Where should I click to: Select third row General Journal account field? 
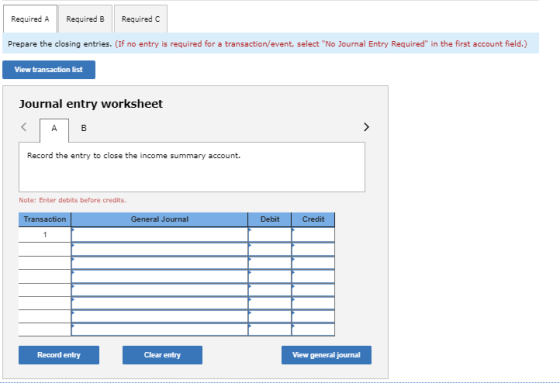point(160,263)
